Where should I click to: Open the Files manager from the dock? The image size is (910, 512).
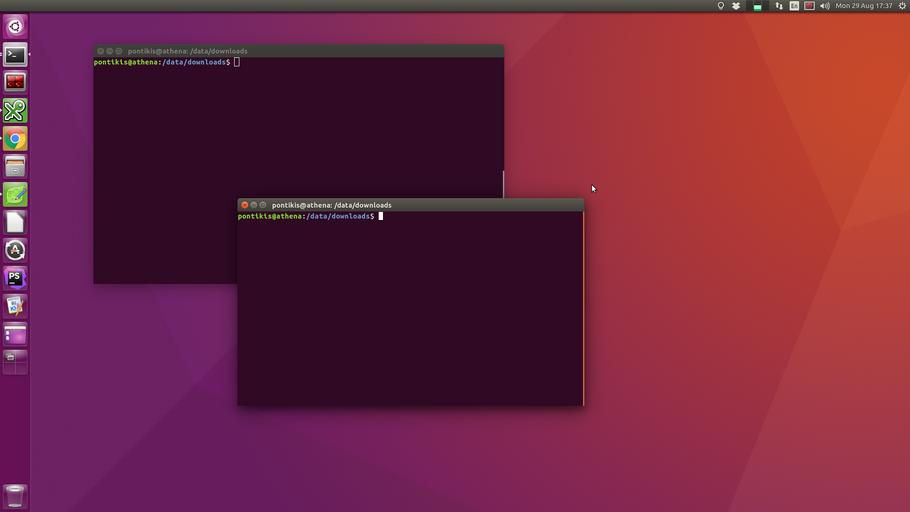tap(15, 167)
